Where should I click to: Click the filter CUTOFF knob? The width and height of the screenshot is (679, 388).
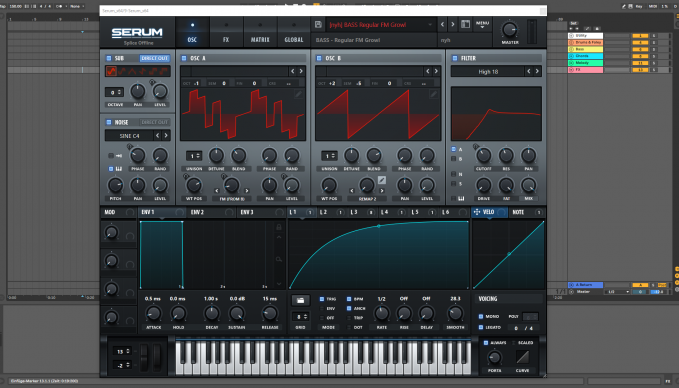pyautogui.click(x=483, y=155)
